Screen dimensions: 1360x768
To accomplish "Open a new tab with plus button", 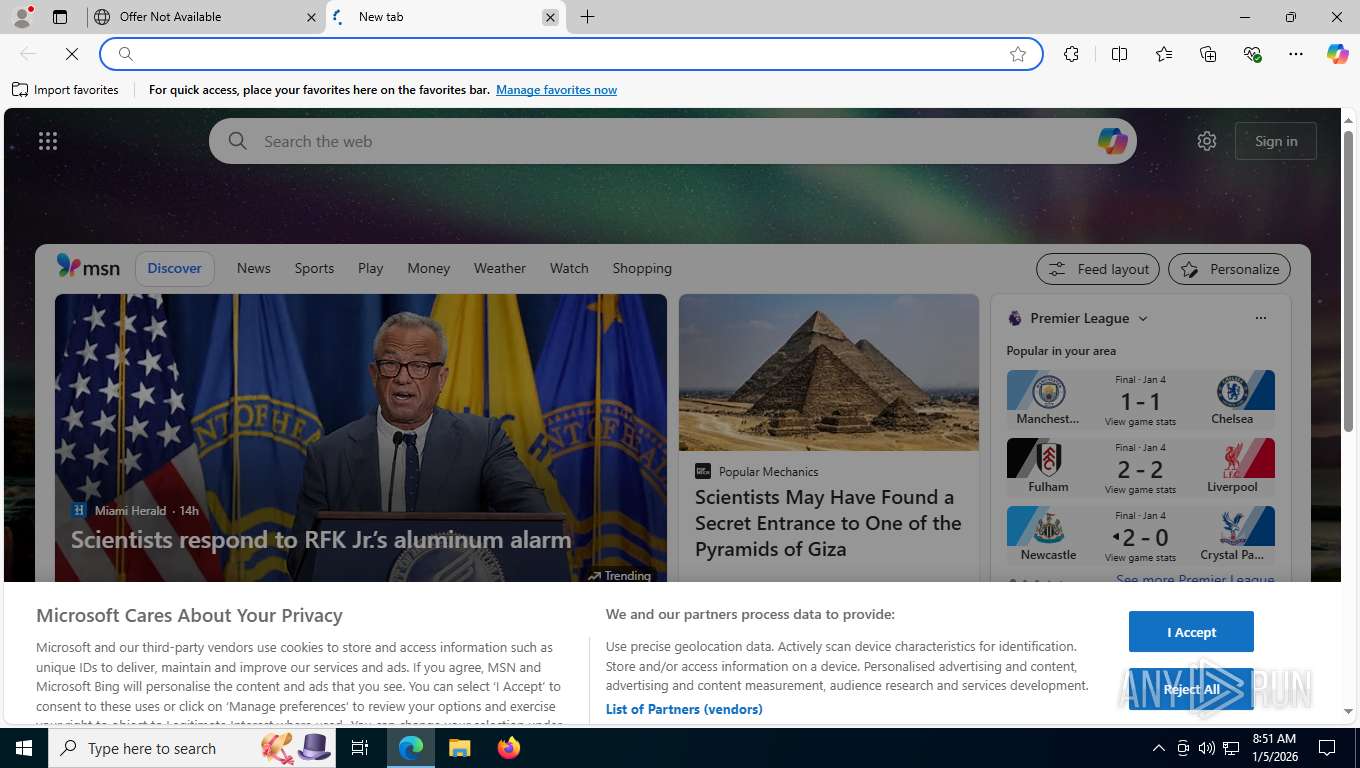I will click(588, 17).
